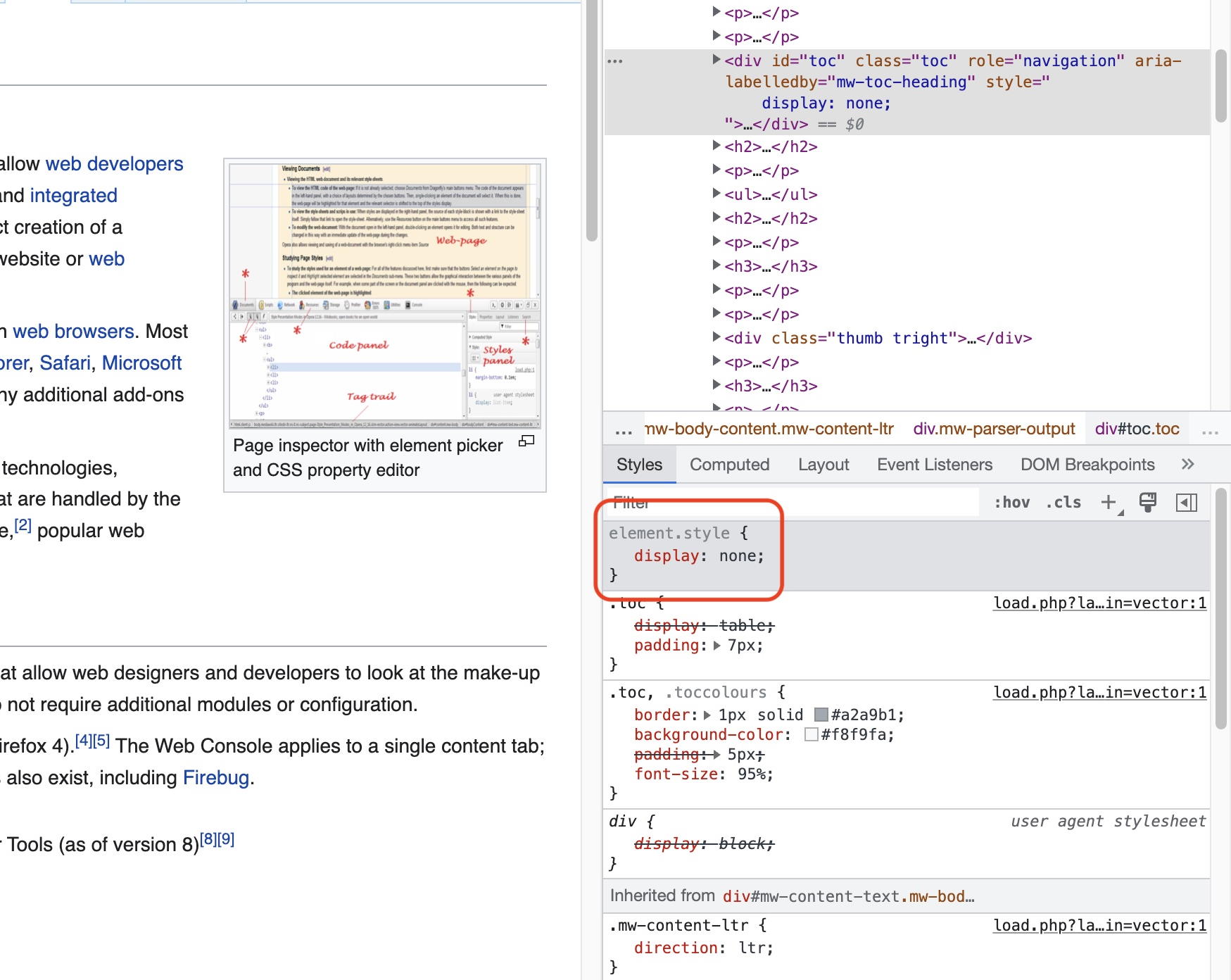The width and height of the screenshot is (1231, 980).
Task: Open the paint brush rendering emulation icon
Action: coord(1148,502)
